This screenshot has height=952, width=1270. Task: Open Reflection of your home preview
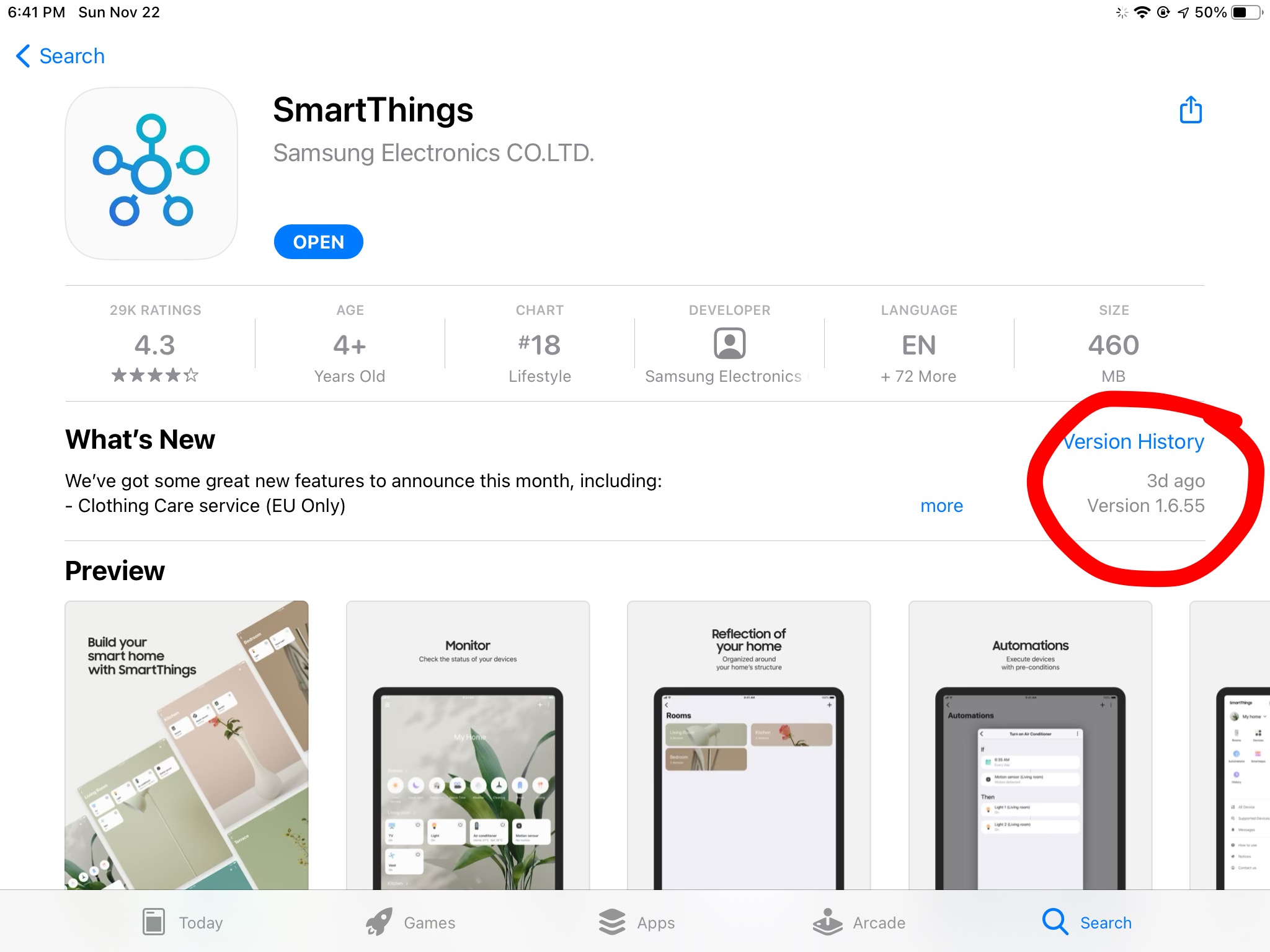(x=748, y=745)
